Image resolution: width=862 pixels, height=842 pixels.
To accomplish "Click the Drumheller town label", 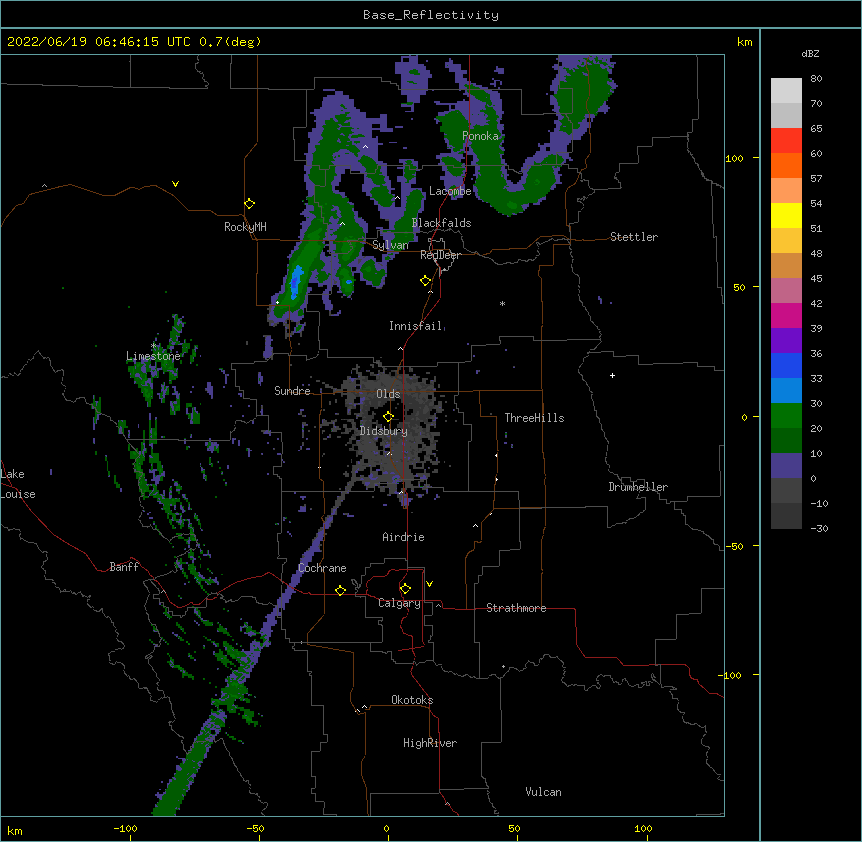I will pyautogui.click(x=638, y=487).
